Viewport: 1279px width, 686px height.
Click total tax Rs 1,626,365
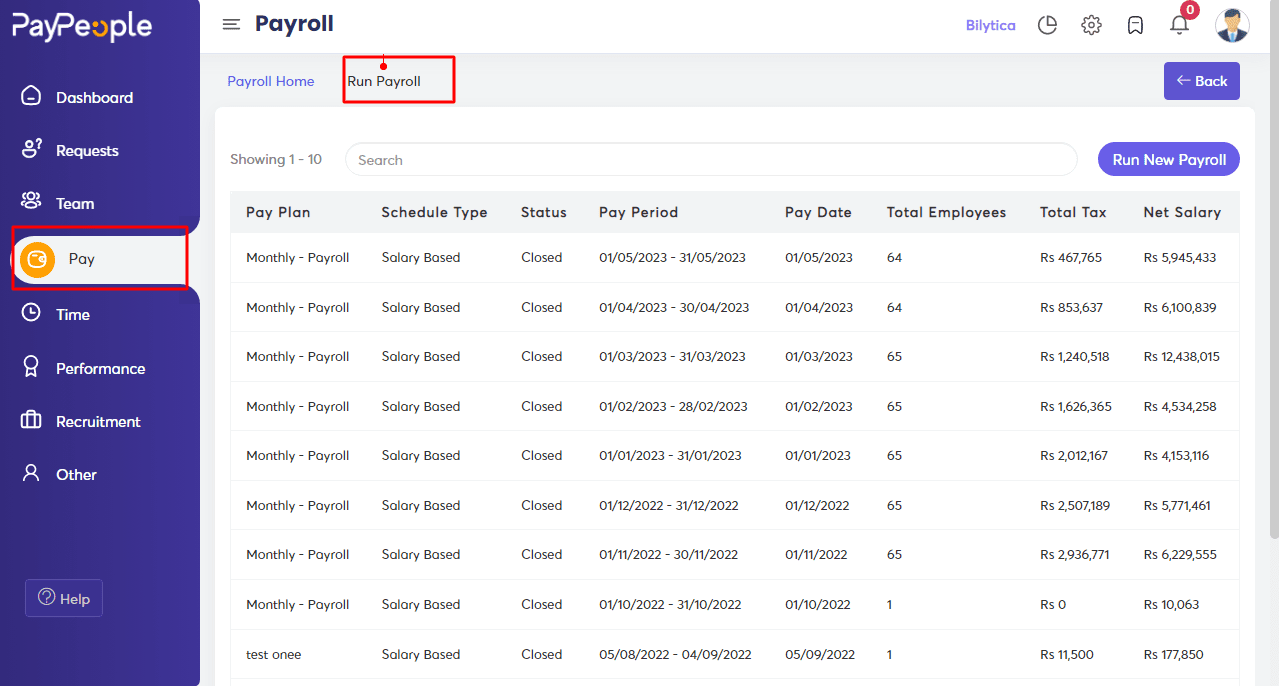[x=1076, y=407]
